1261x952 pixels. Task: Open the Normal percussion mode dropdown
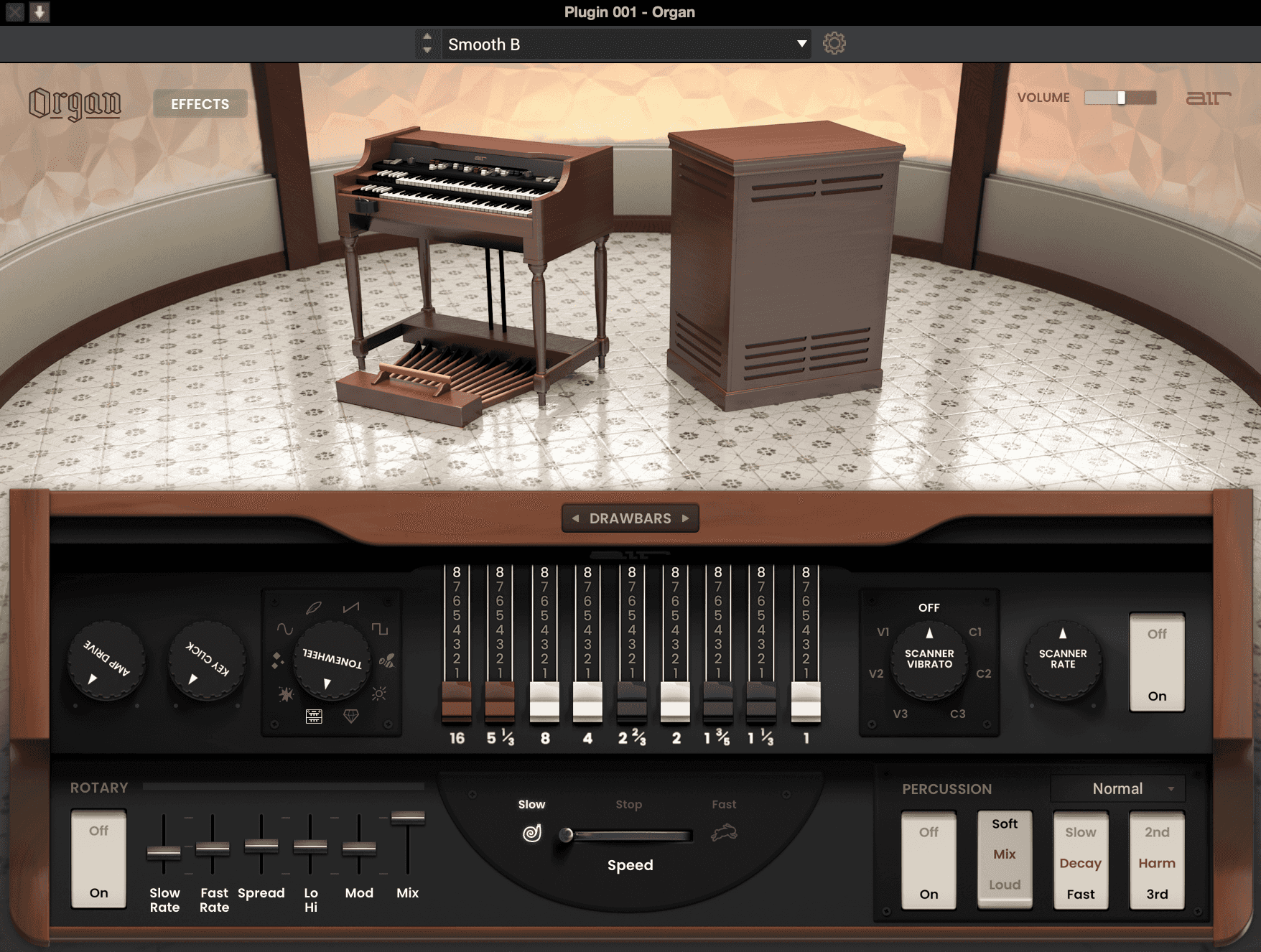click(1118, 788)
